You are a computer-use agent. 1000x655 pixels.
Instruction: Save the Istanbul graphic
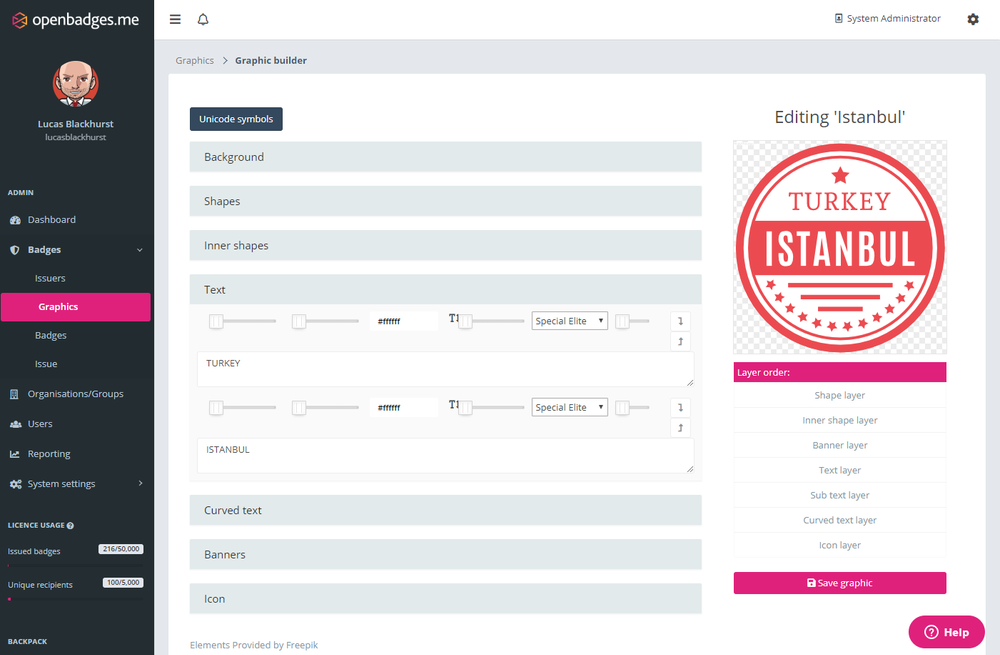tap(840, 582)
